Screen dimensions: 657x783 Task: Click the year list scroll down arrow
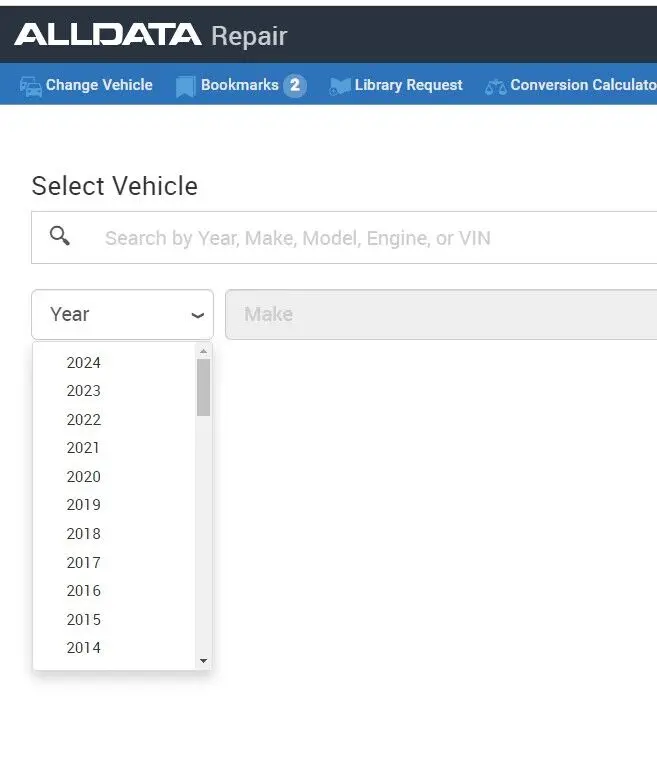tap(203, 661)
